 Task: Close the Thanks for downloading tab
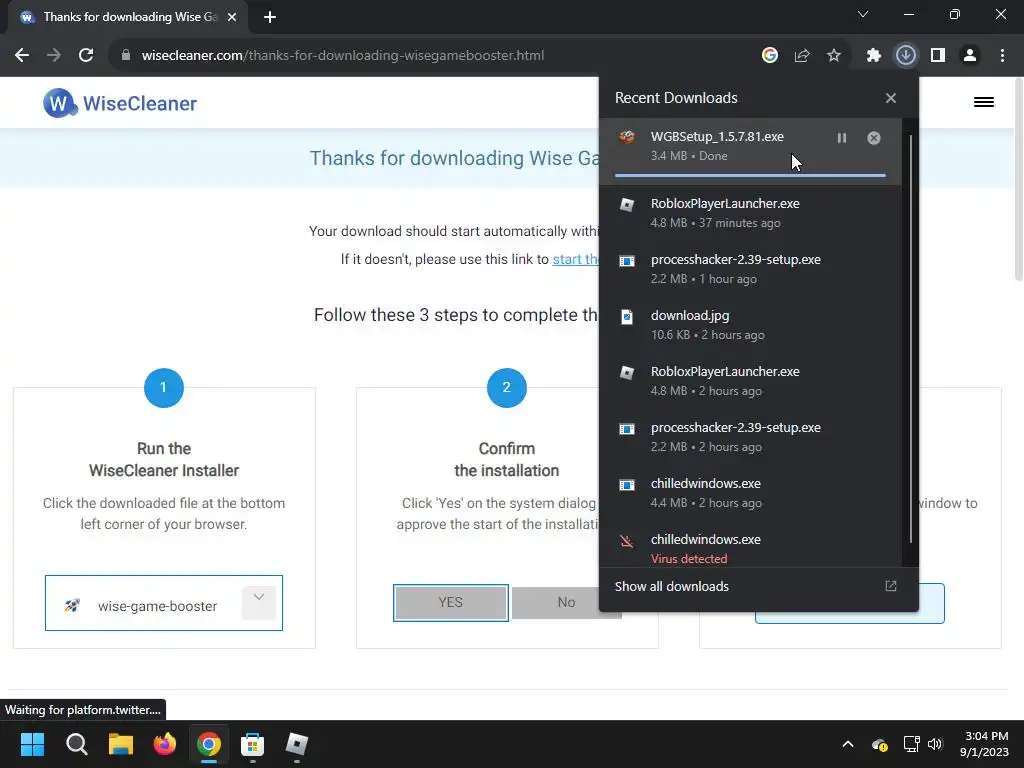pos(232,17)
